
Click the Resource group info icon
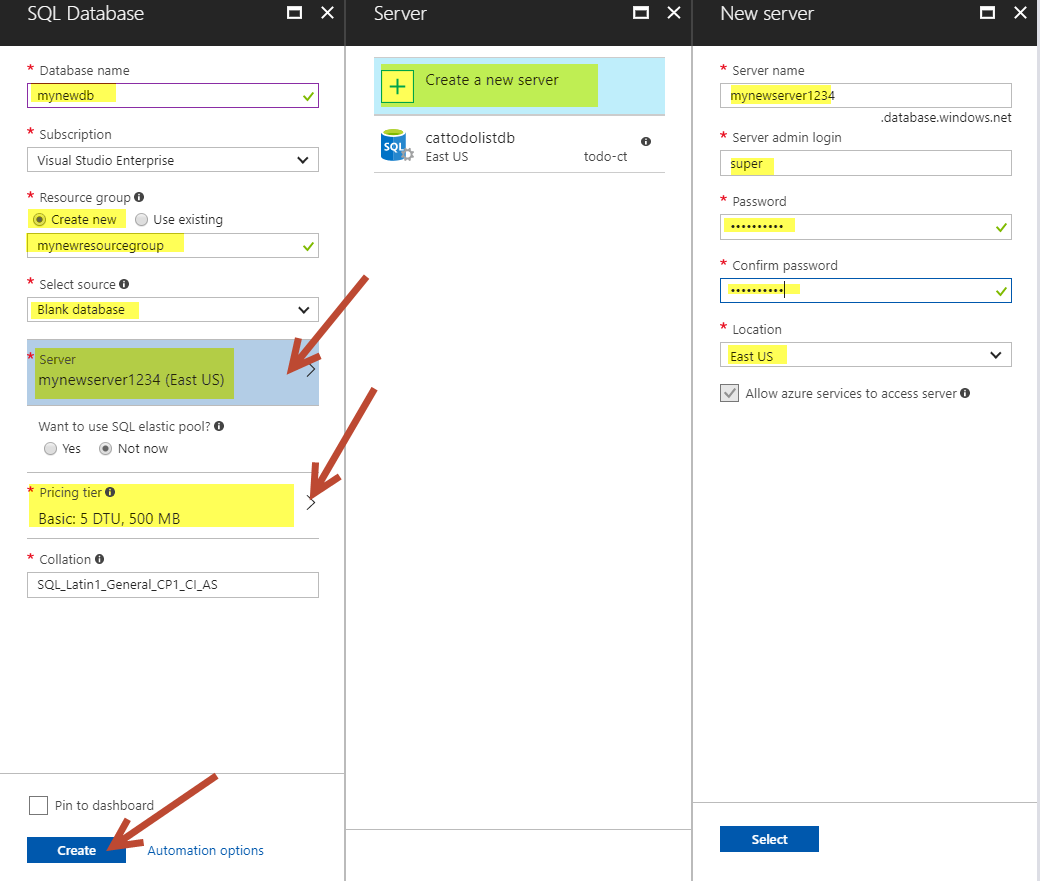coord(139,197)
